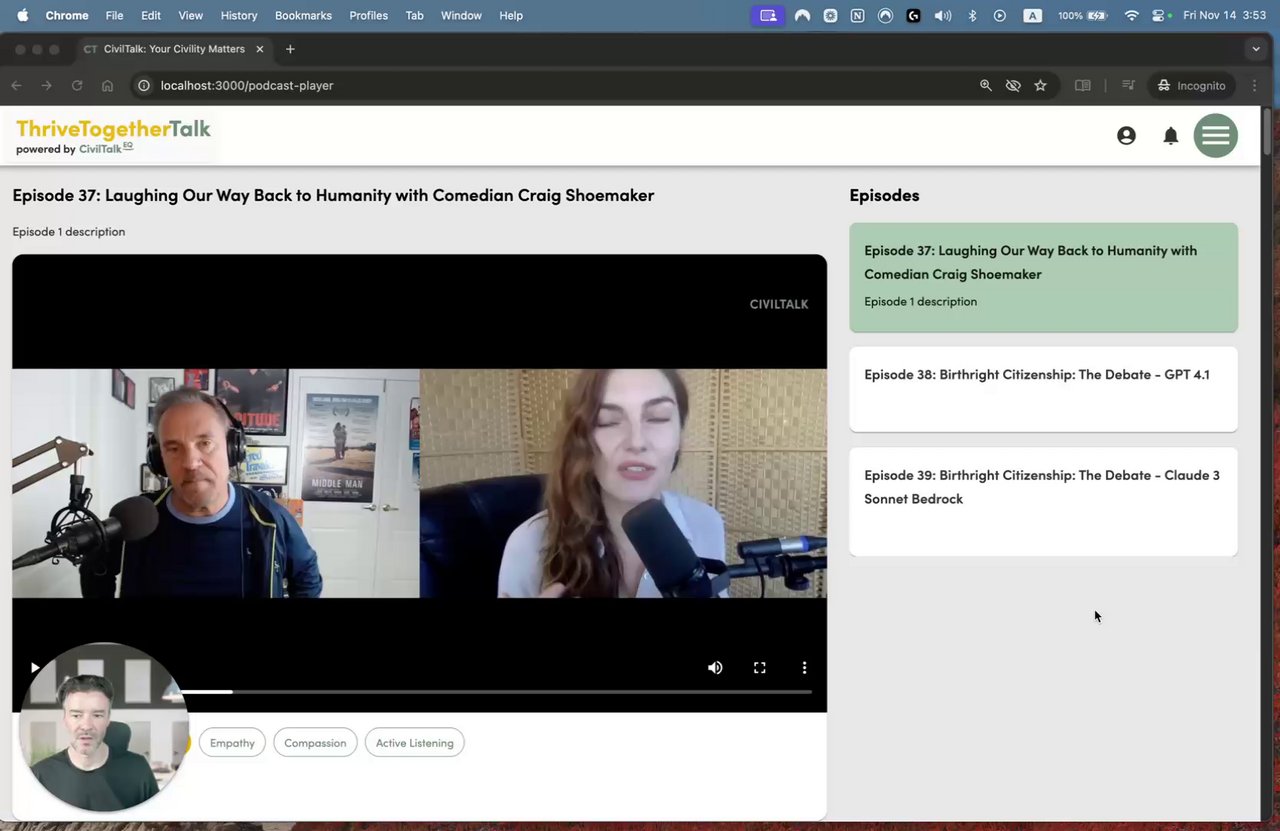Open Chrome three-dot menu
The image size is (1280, 831).
1256,85
